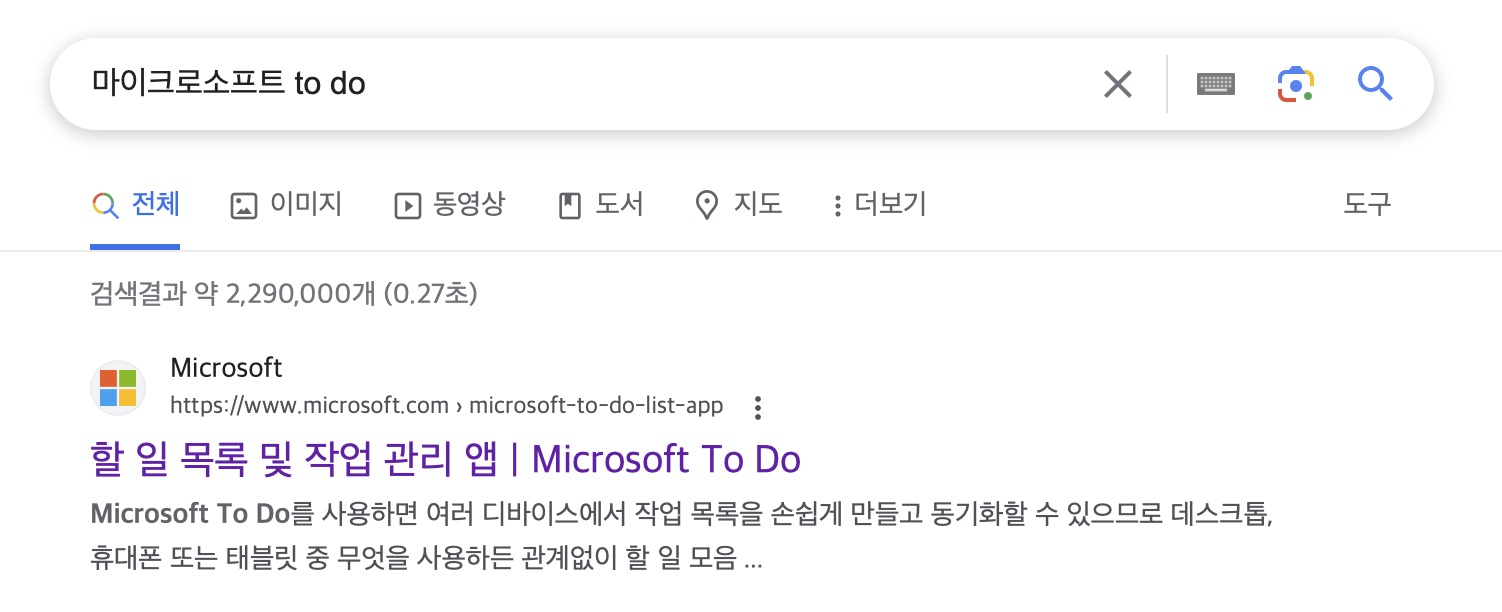
Task: Click the blue magnifier search button
Action: click(1375, 84)
